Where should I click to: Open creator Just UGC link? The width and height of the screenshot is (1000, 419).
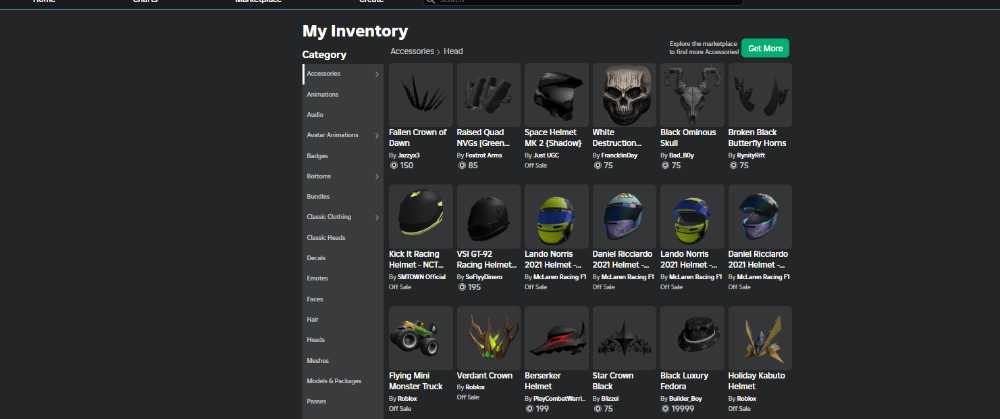click(547, 155)
